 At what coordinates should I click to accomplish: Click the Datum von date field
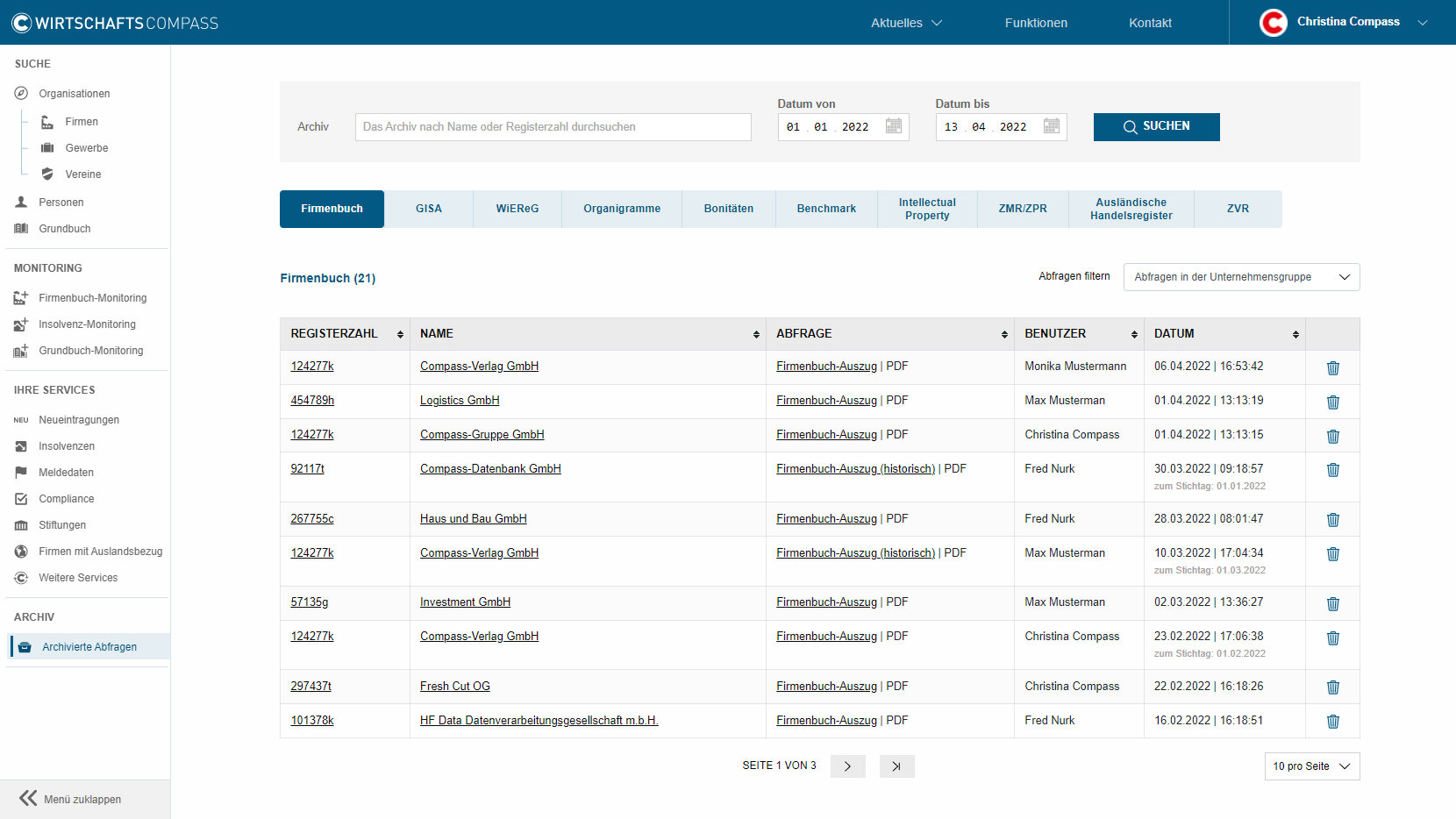(843, 127)
